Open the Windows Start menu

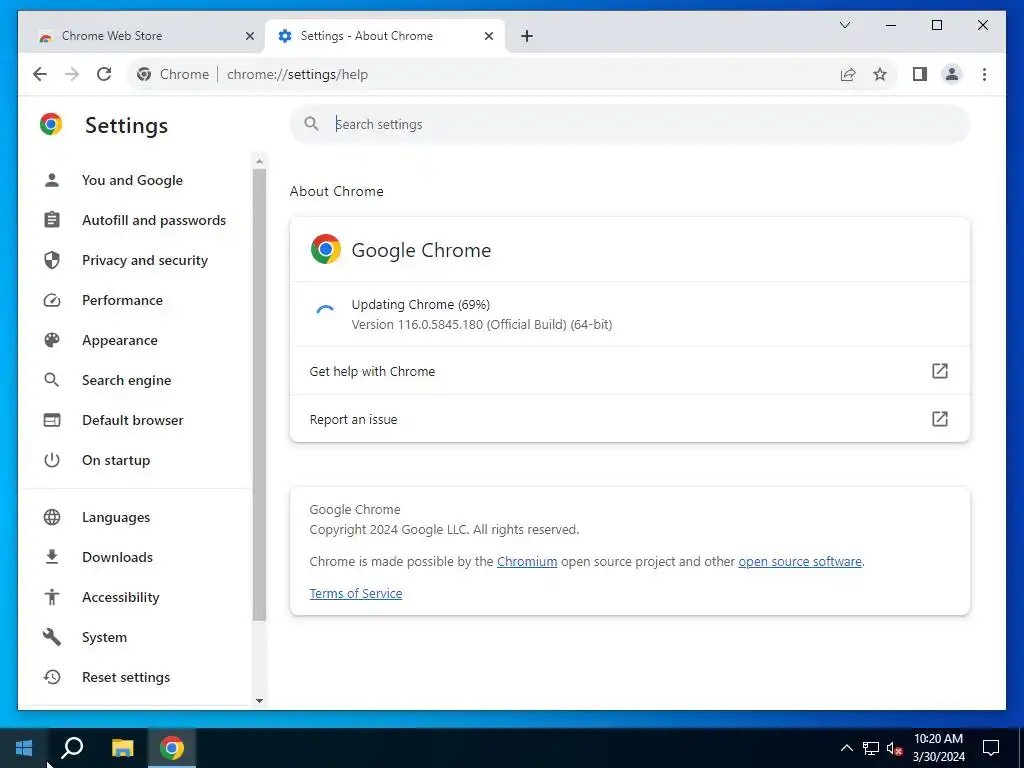pyautogui.click(x=24, y=748)
